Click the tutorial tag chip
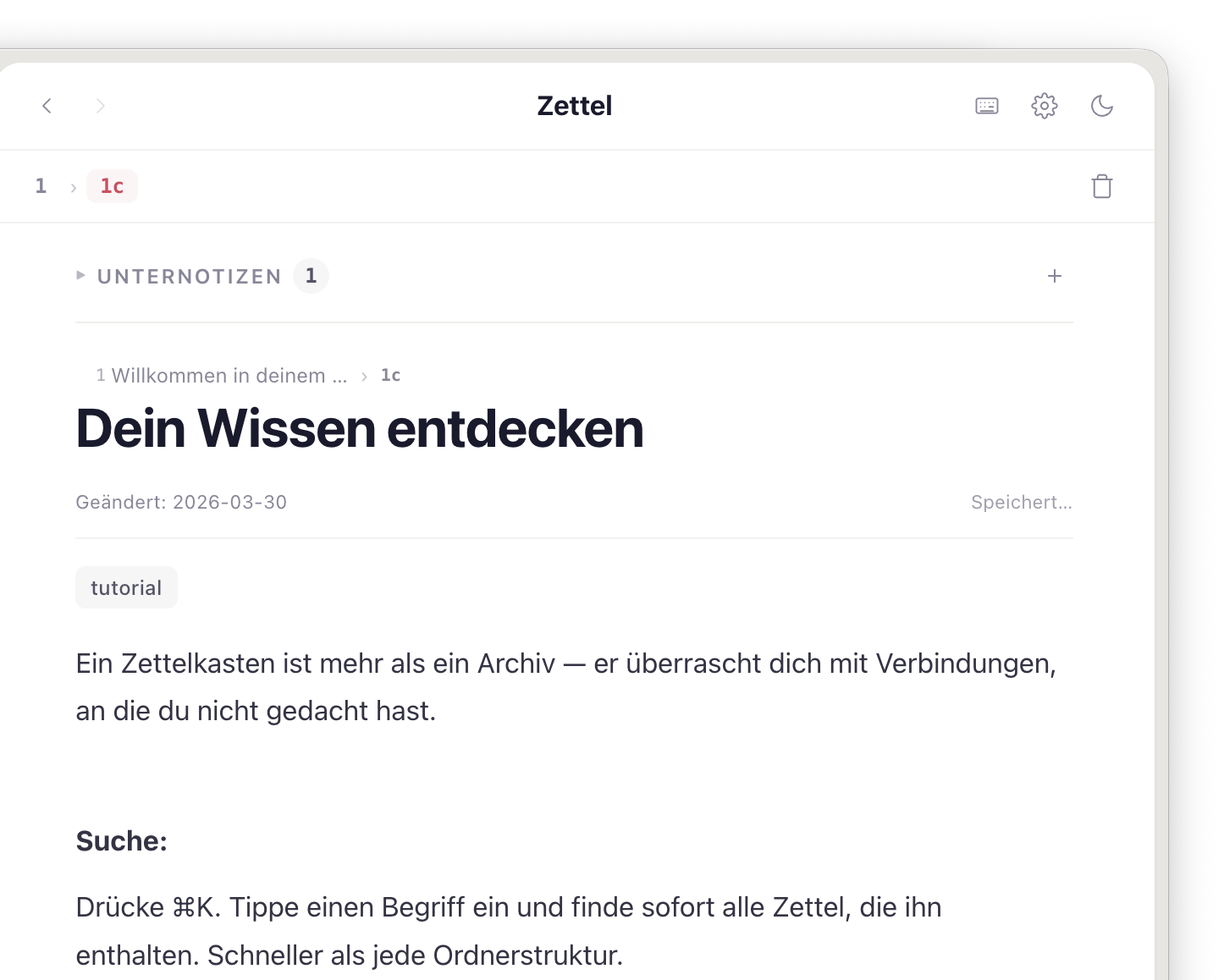Viewport: 1224px width, 980px height. 126,587
